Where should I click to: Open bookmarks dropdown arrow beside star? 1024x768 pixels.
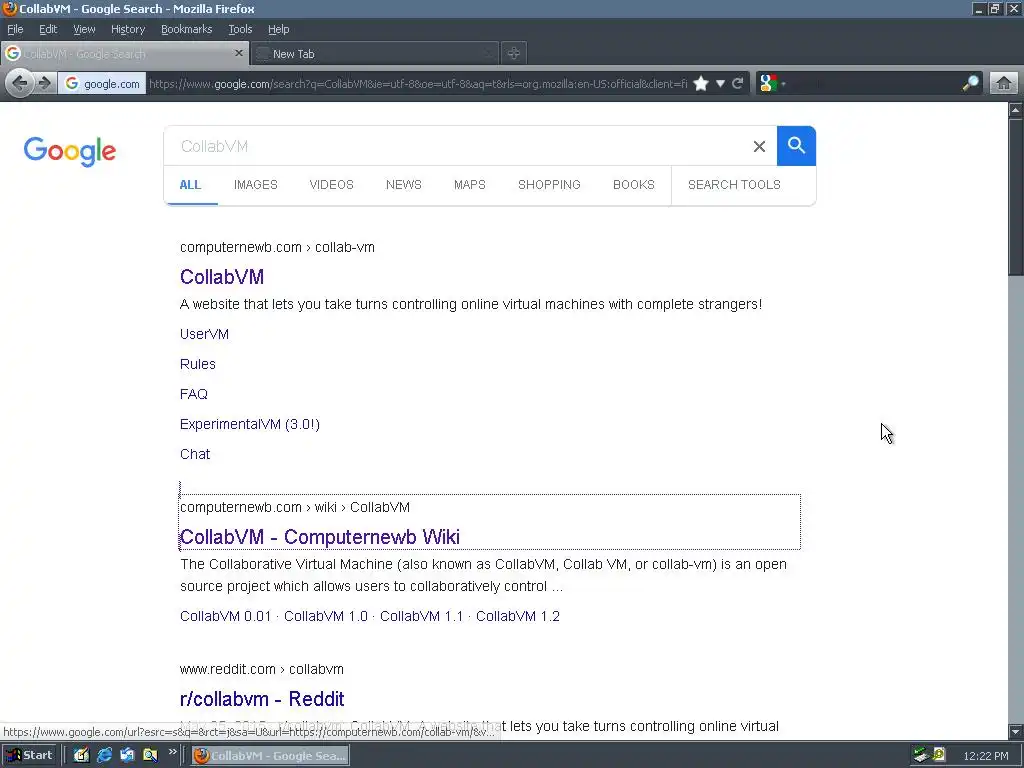point(720,84)
